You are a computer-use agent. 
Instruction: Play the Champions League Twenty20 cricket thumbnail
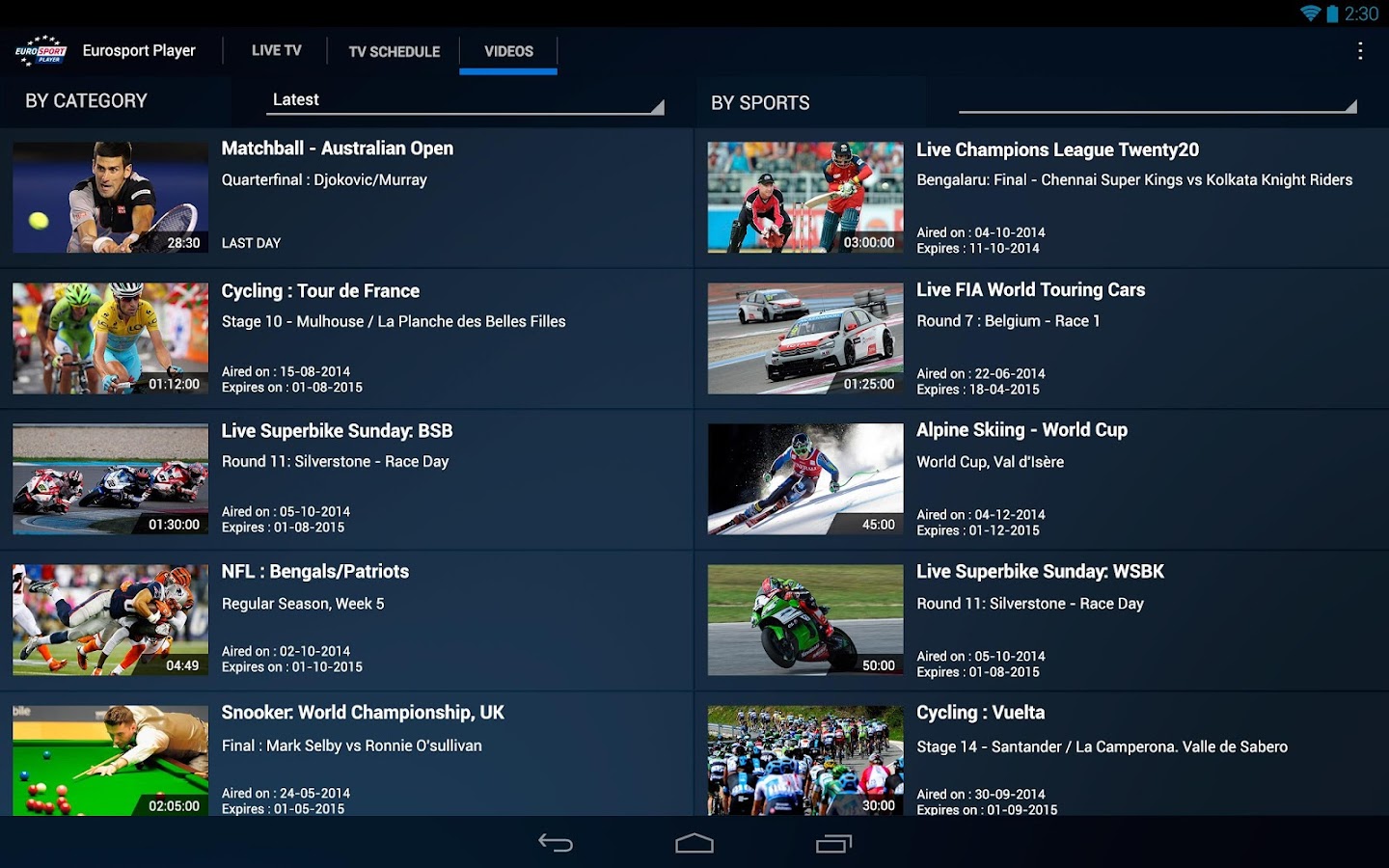pos(805,198)
